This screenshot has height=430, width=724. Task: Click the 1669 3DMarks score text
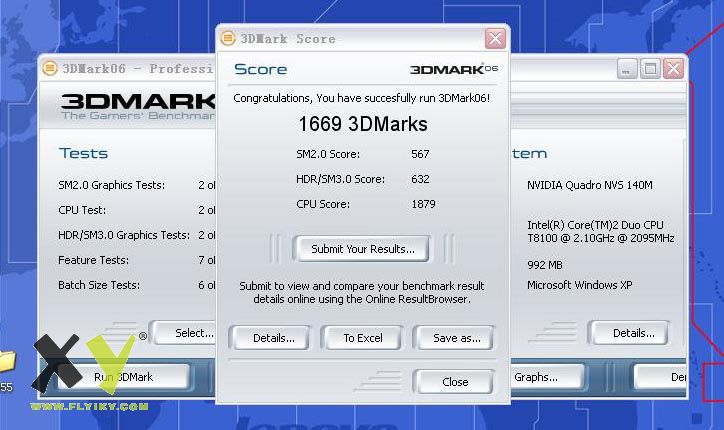point(363,124)
